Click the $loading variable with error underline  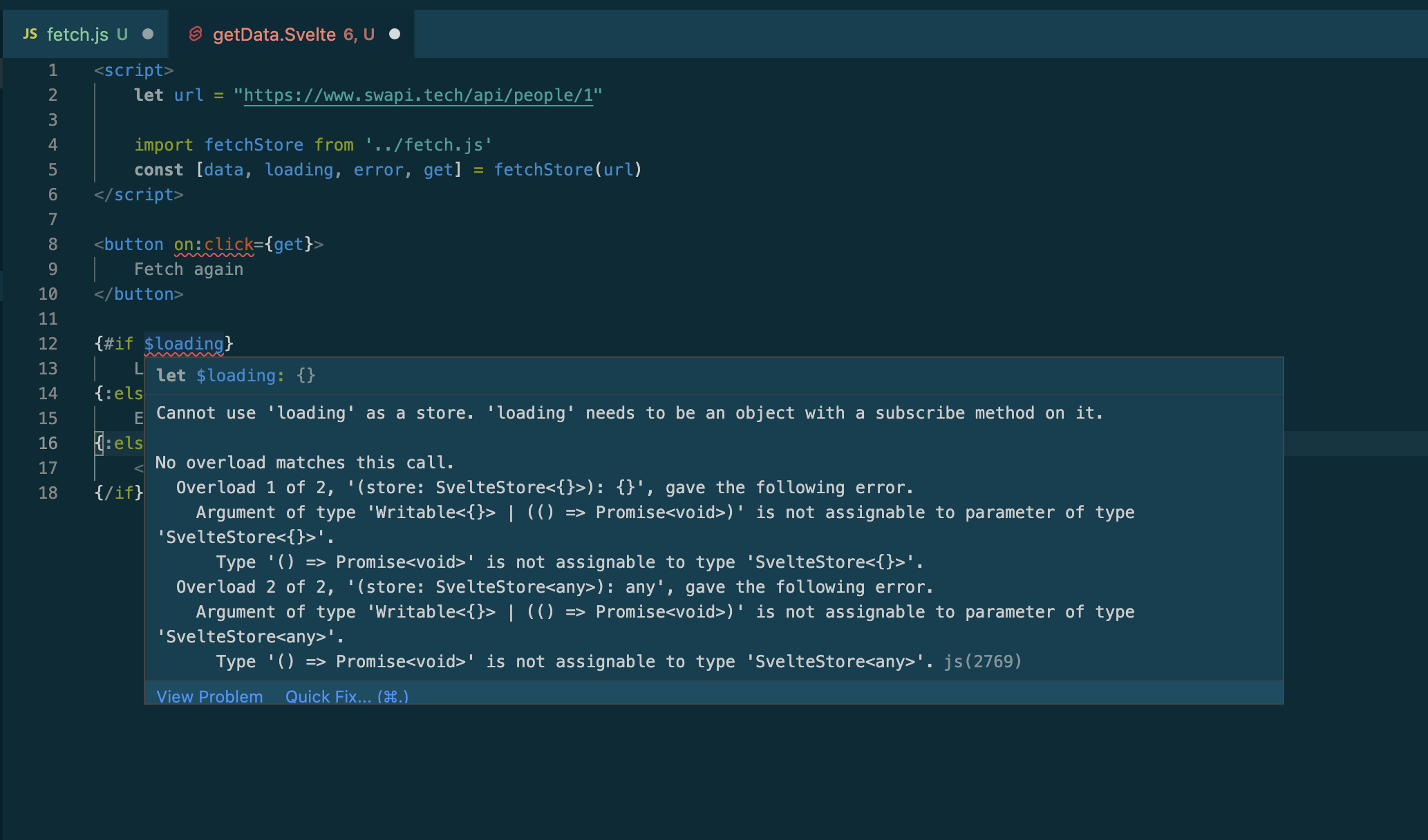pos(184,344)
